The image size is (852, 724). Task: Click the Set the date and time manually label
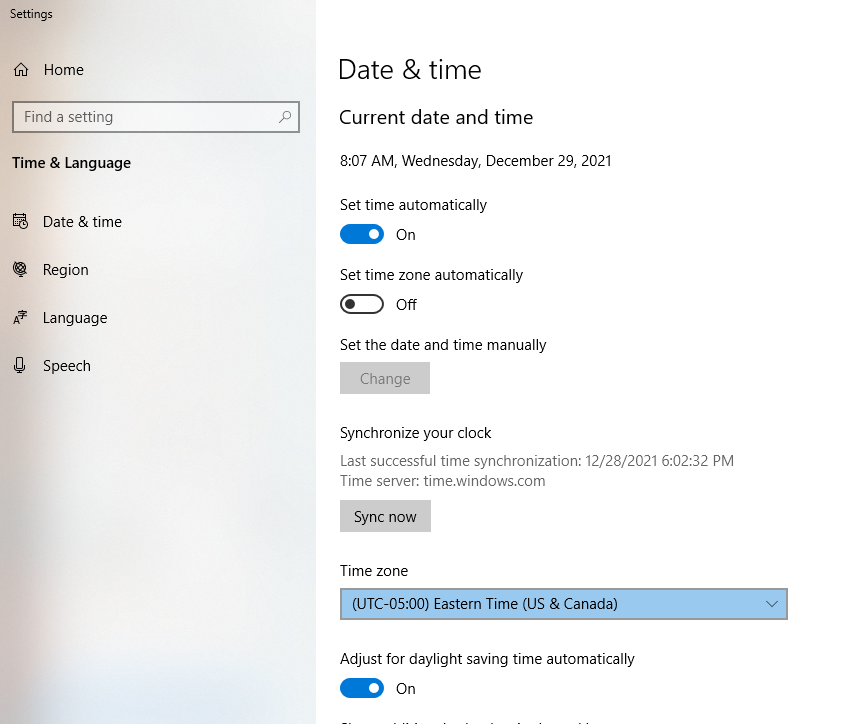(x=443, y=345)
